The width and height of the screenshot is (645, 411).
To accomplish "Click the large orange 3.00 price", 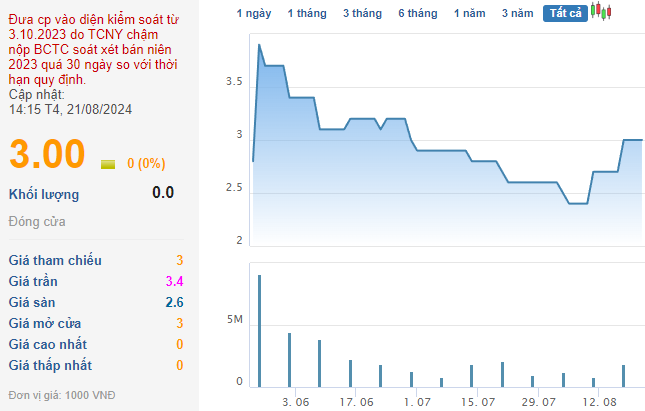I will (x=47, y=156).
